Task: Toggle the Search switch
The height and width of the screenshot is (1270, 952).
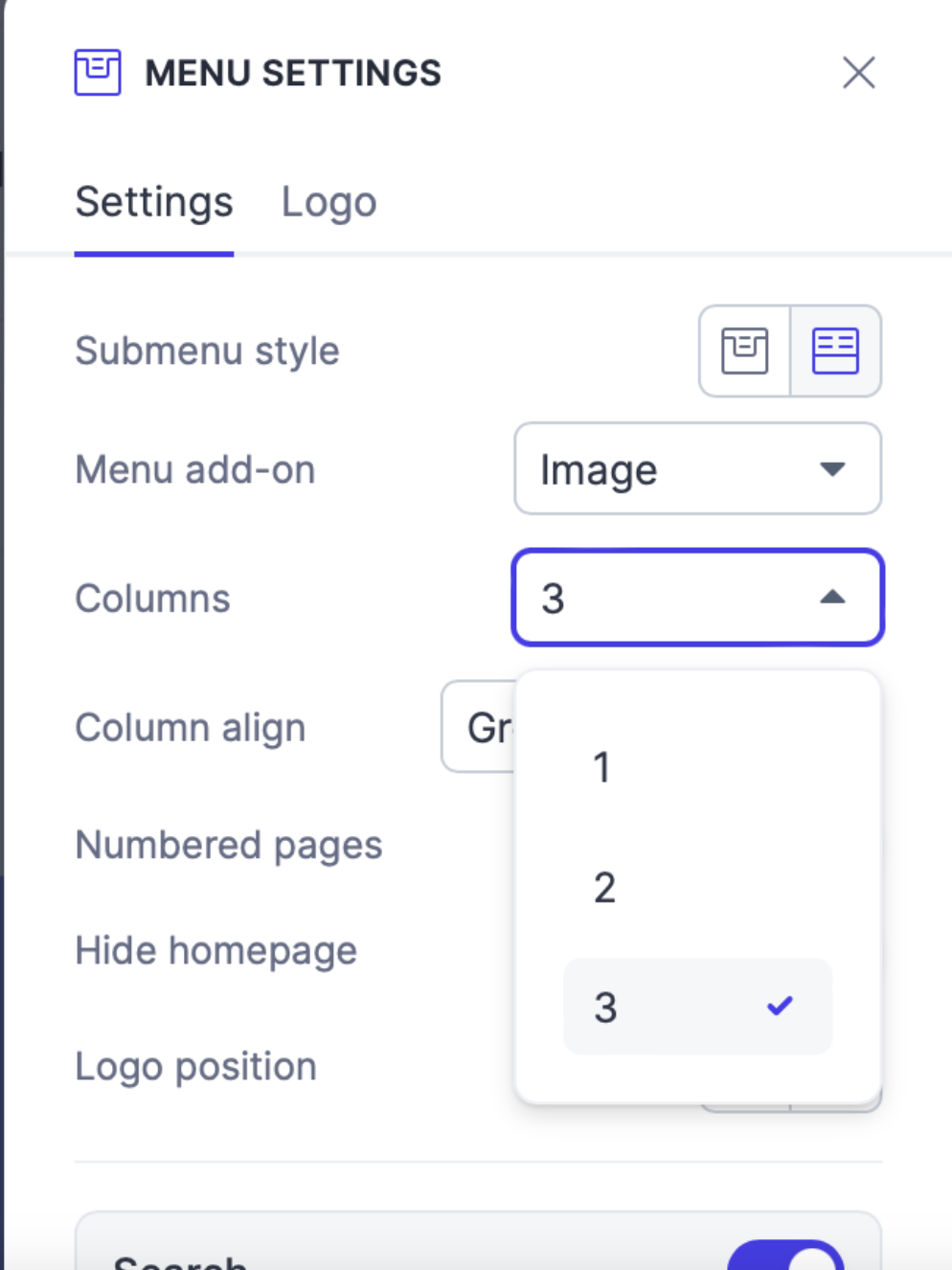Action: 786,1257
